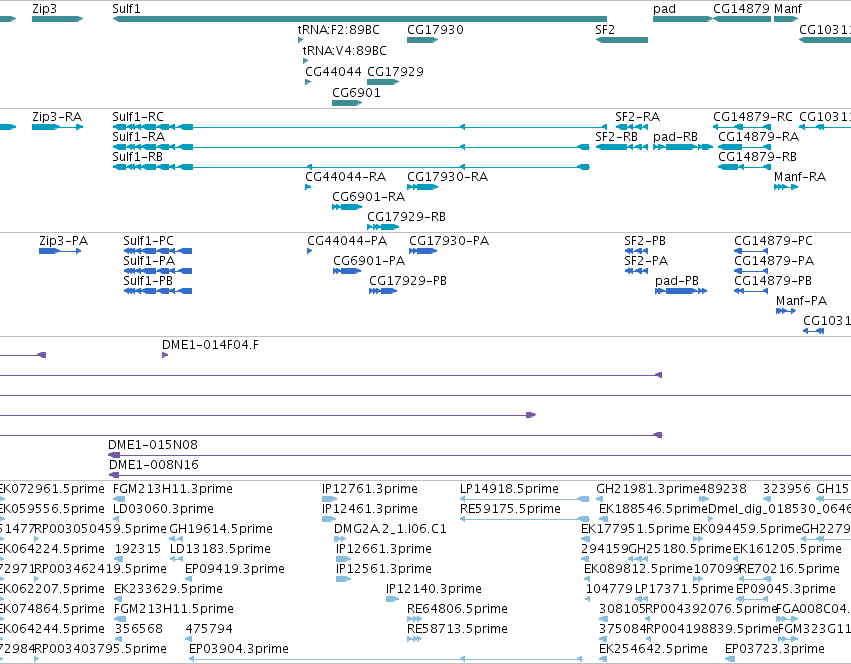851x664 pixels.
Task: Select the CG17929-PB protein label
Action: 408,281
